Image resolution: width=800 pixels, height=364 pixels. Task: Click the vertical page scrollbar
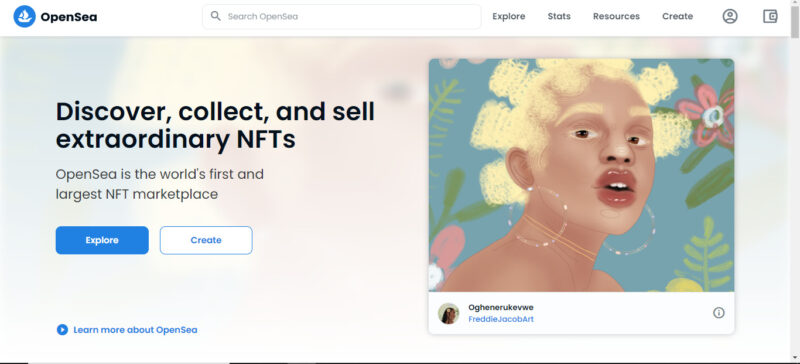tap(795, 182)
